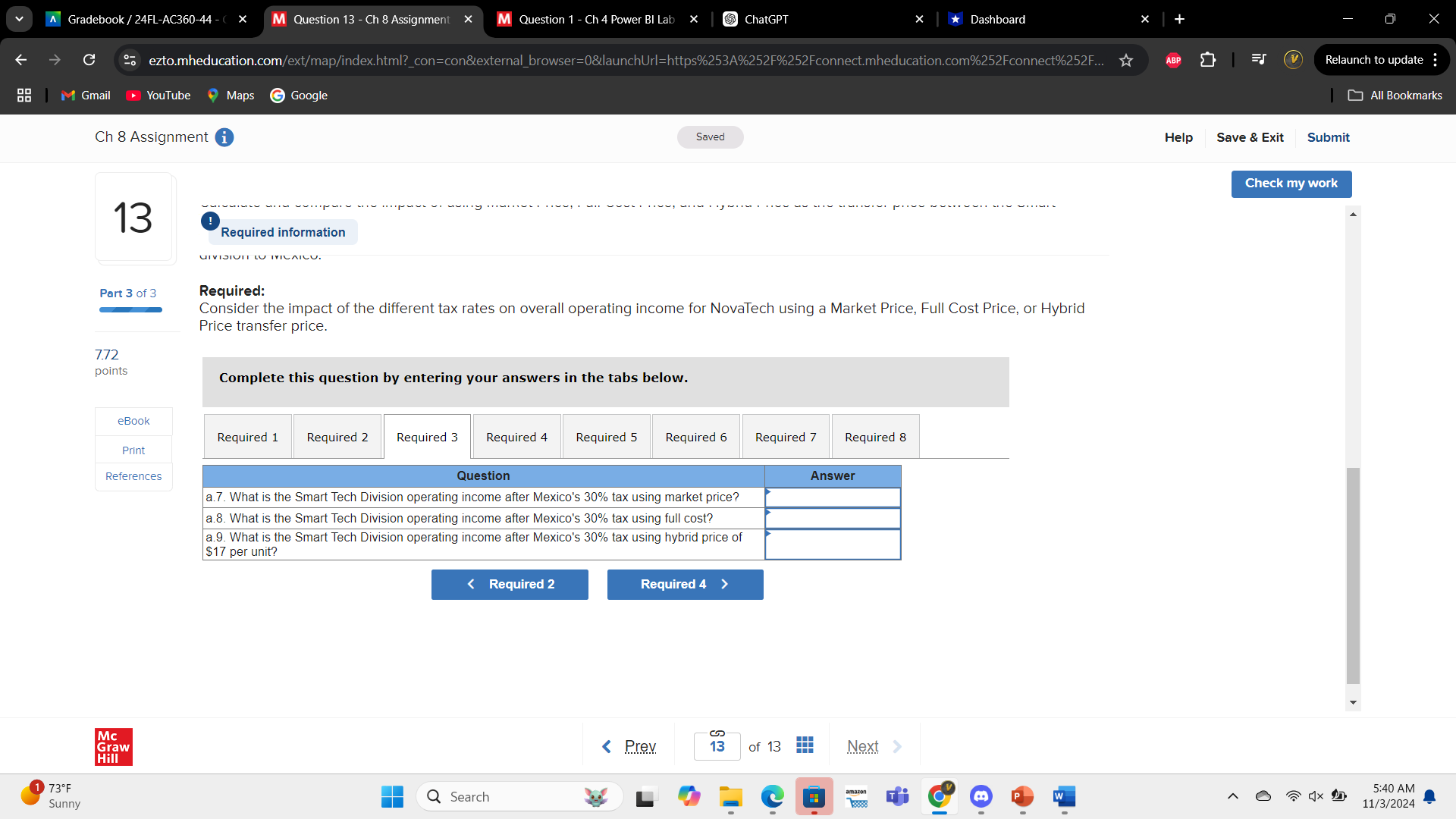Toggle bookmark star for the current page

(x=1128, y=60)
